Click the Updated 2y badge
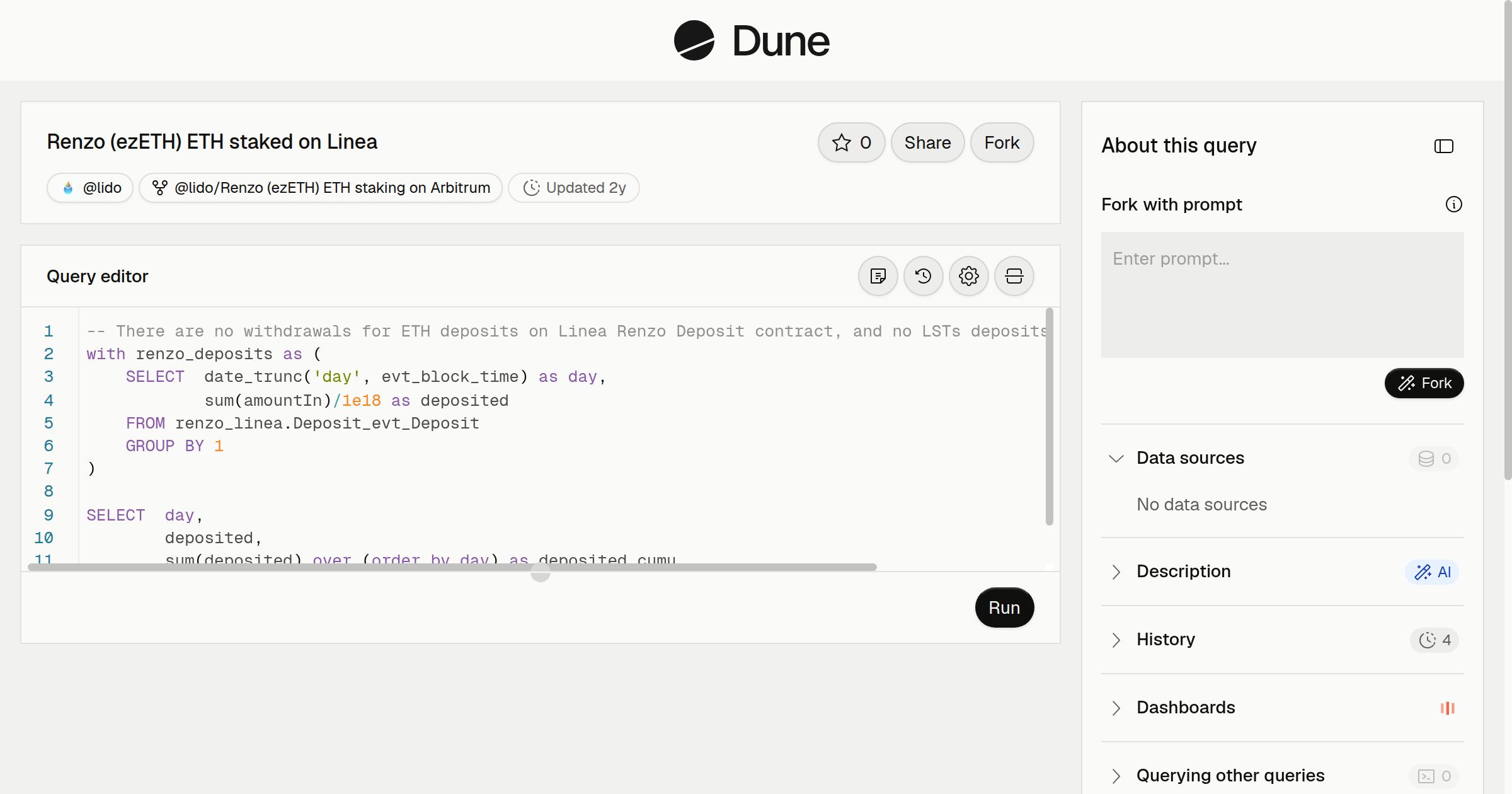The width and height of the screenshot is (1512, 794). (x=574, y=188)
